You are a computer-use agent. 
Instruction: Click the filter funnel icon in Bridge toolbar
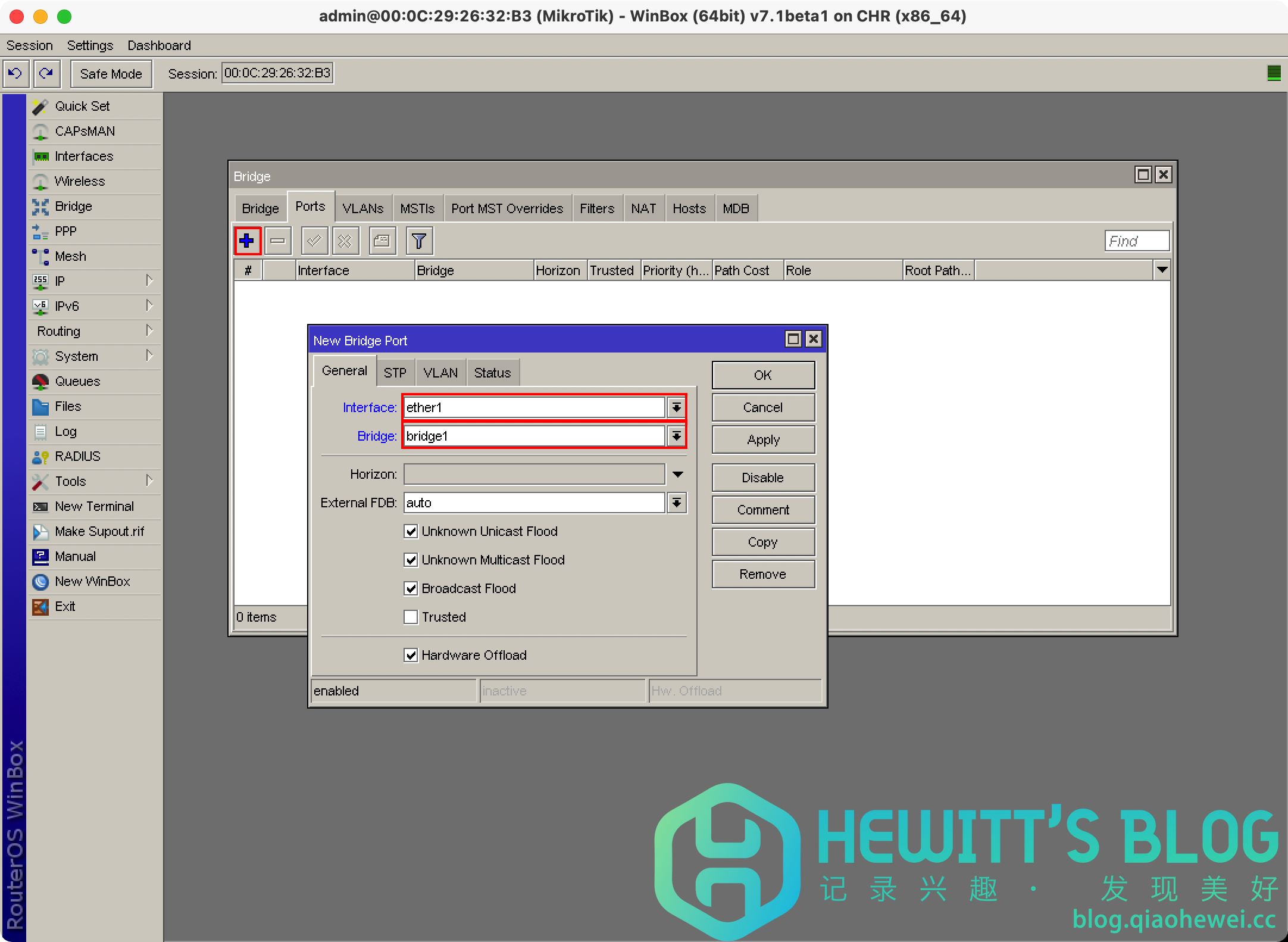point(419,241)
